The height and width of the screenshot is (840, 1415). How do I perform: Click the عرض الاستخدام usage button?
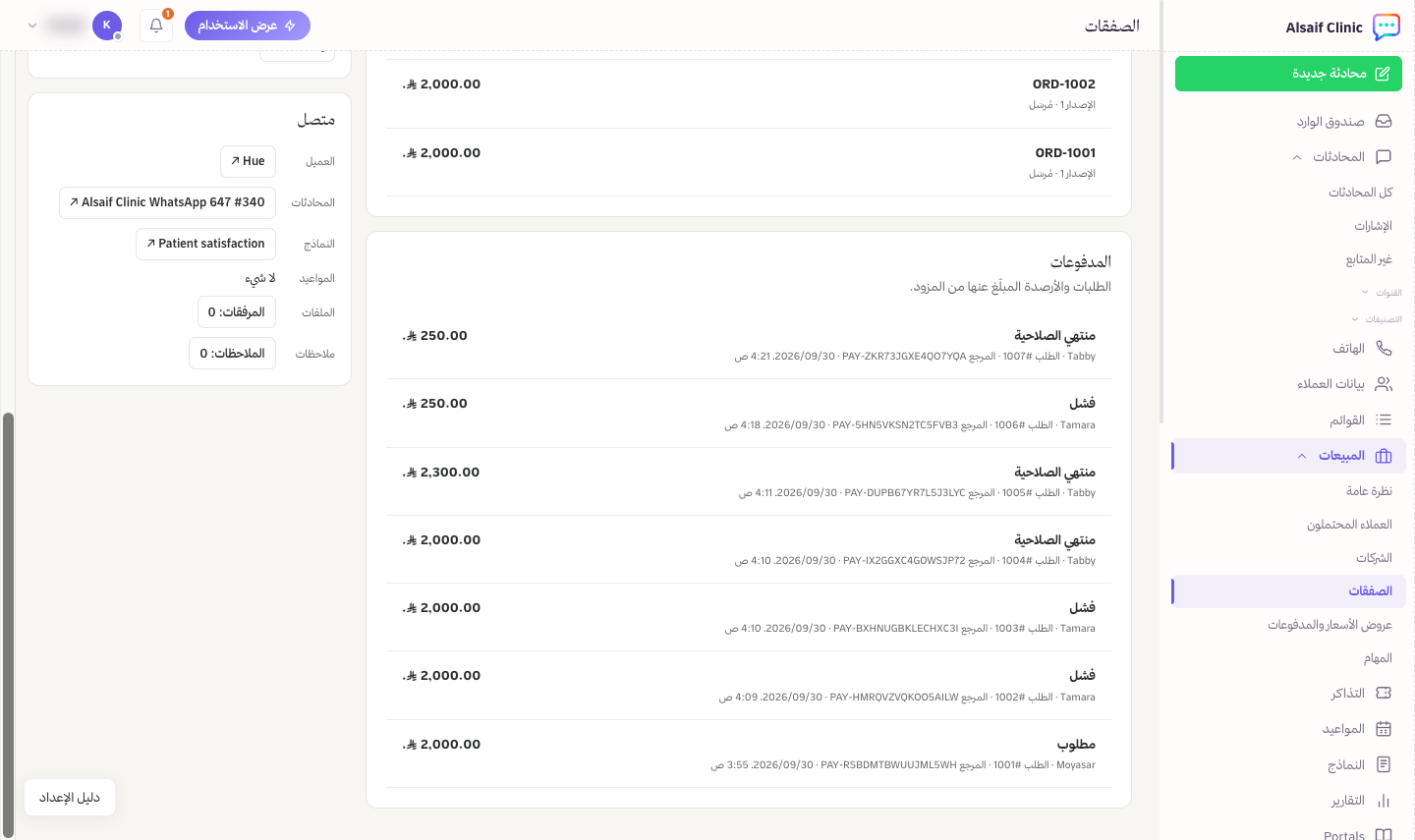click(x=248, y=26)
